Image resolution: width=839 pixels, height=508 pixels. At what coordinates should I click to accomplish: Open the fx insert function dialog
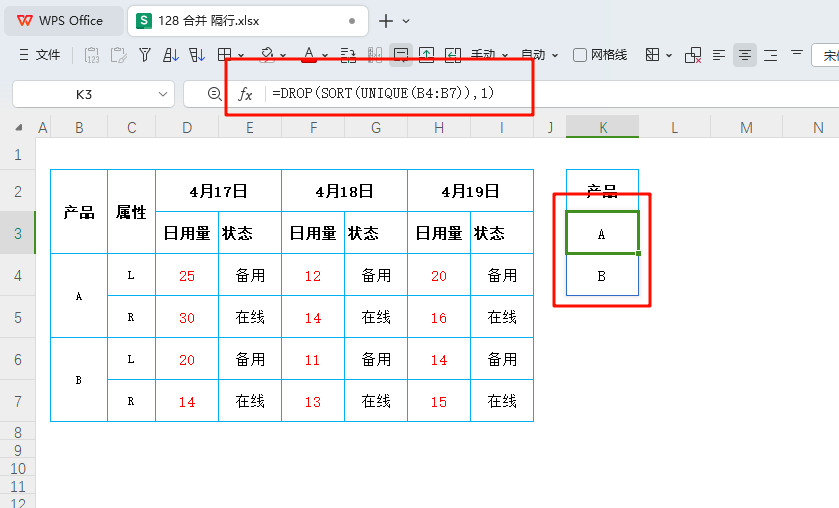click(245, 94)
